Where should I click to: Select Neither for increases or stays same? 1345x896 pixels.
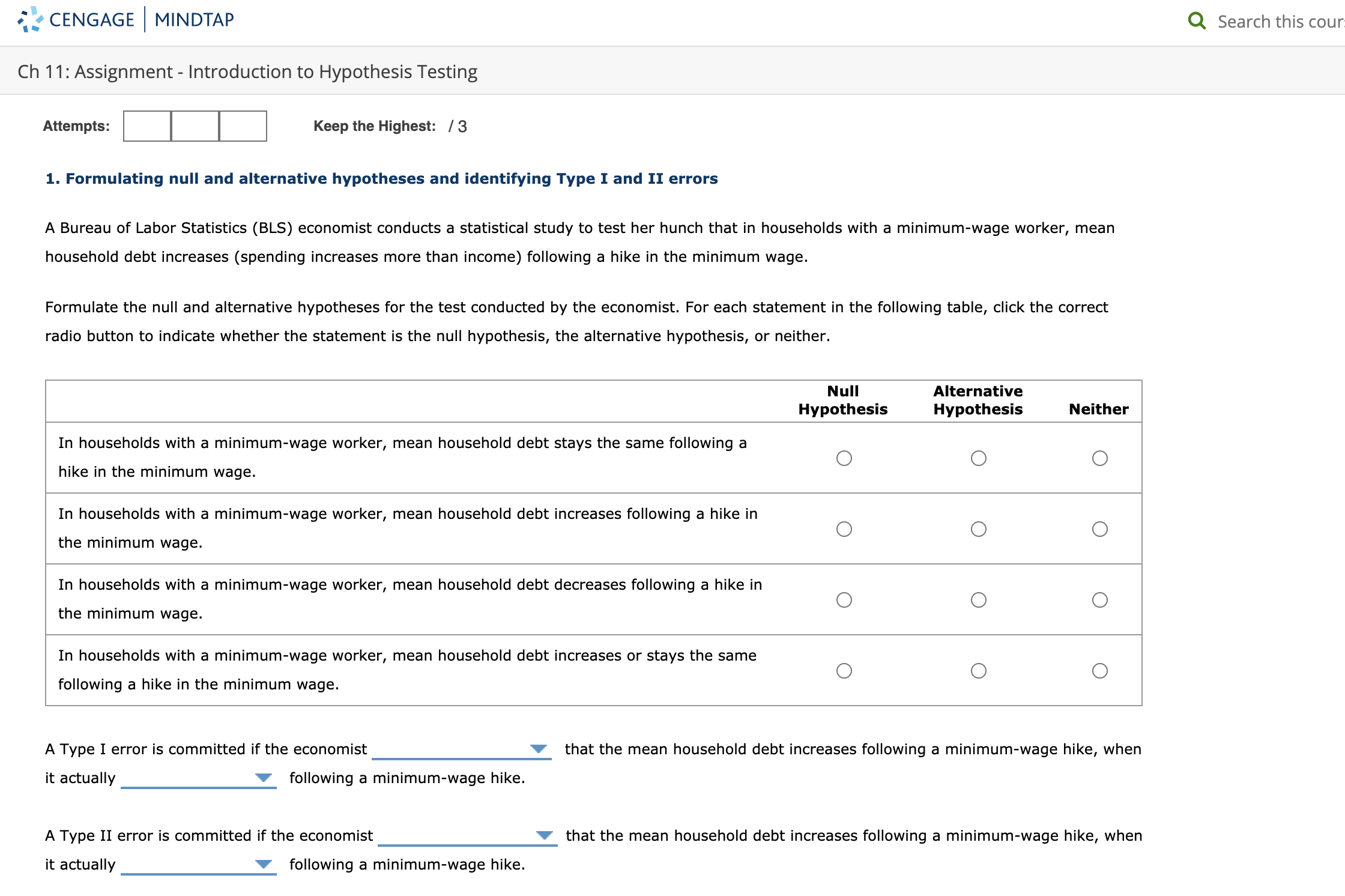point(1099,671)
